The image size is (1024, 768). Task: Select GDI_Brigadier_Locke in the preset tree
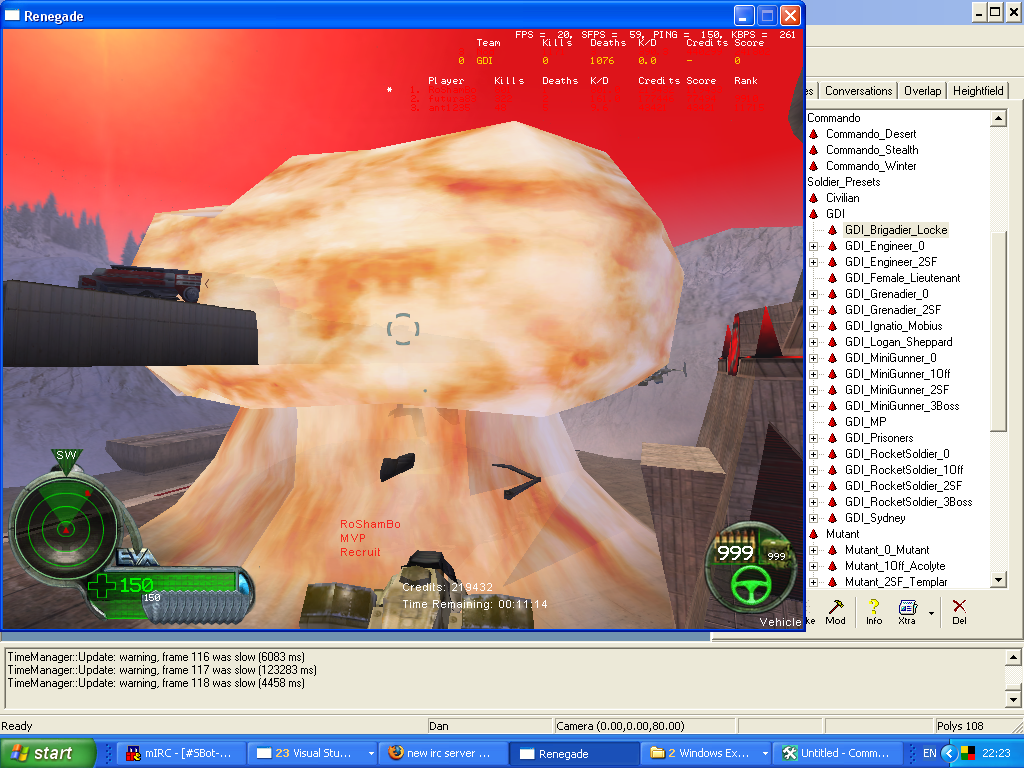pyautogui.click(x=895, y=230)
